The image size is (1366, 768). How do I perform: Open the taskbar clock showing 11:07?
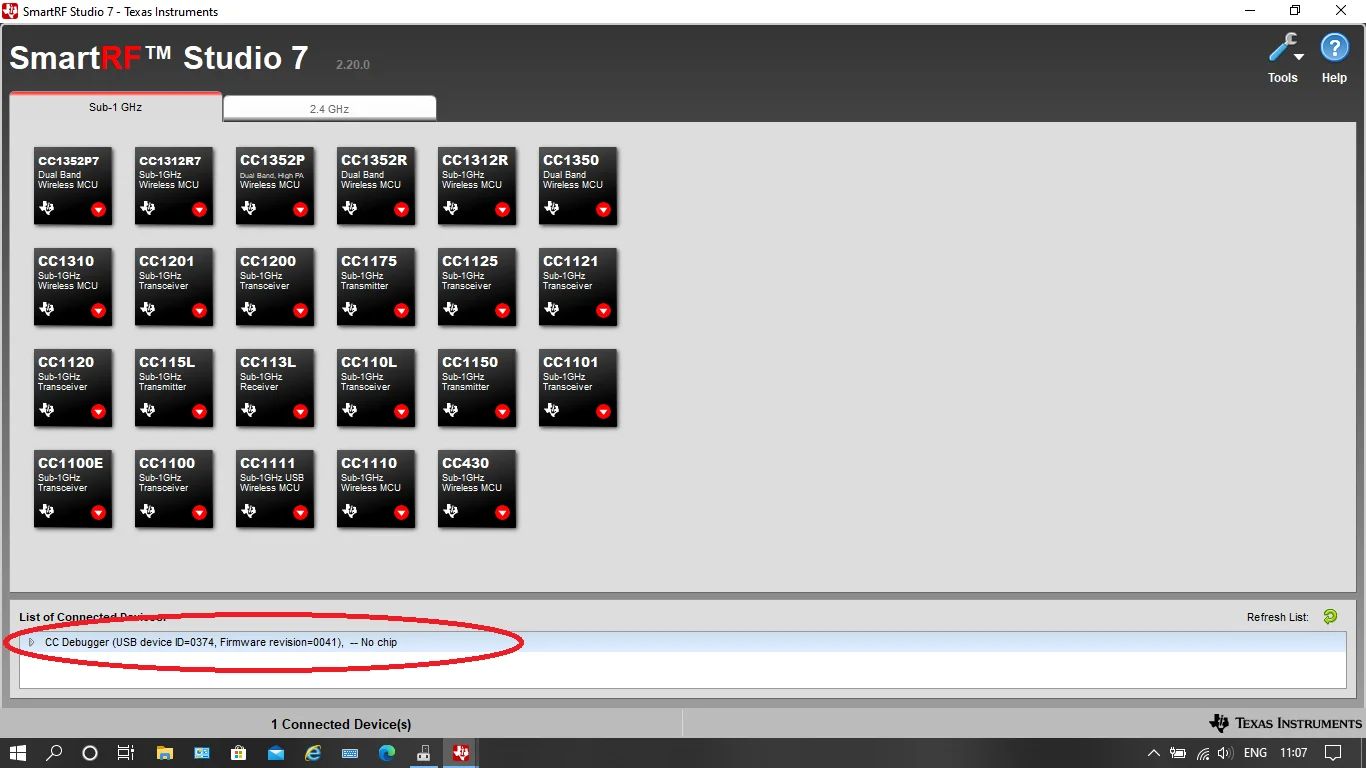pyautogui.click(x=1294, y=753)
